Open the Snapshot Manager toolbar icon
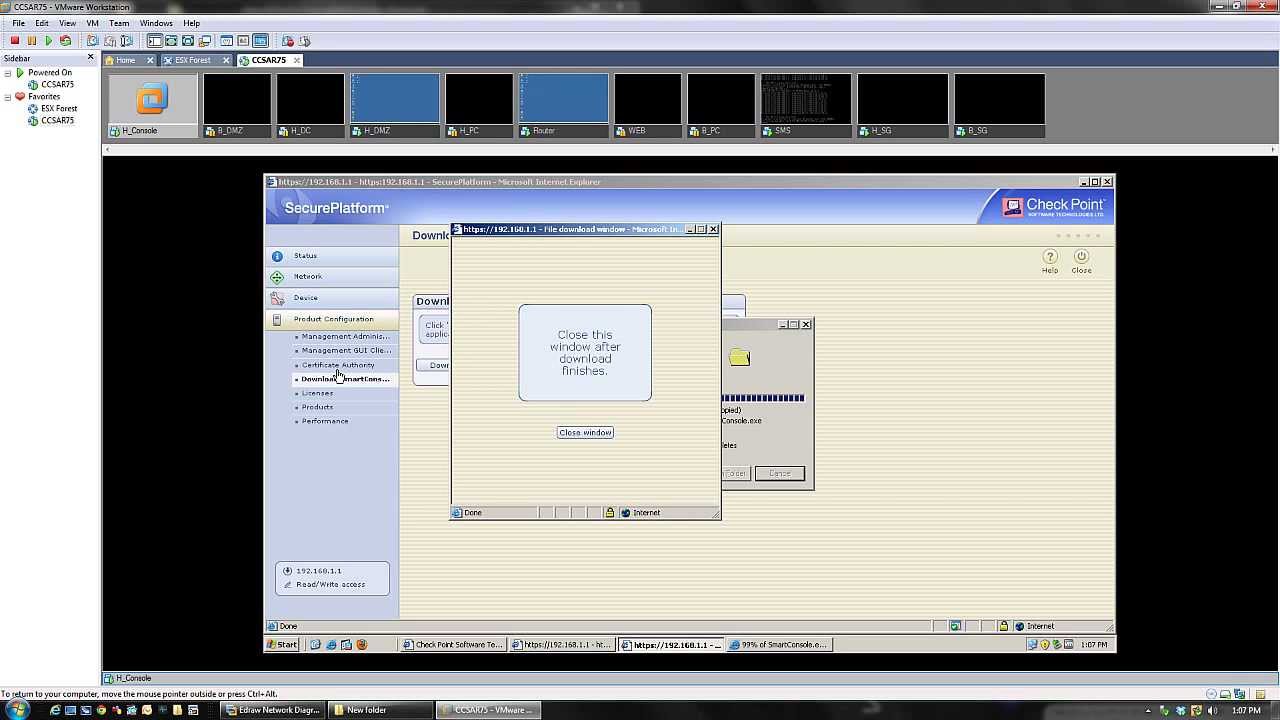 pyautogui.click(x=126, y=41)
